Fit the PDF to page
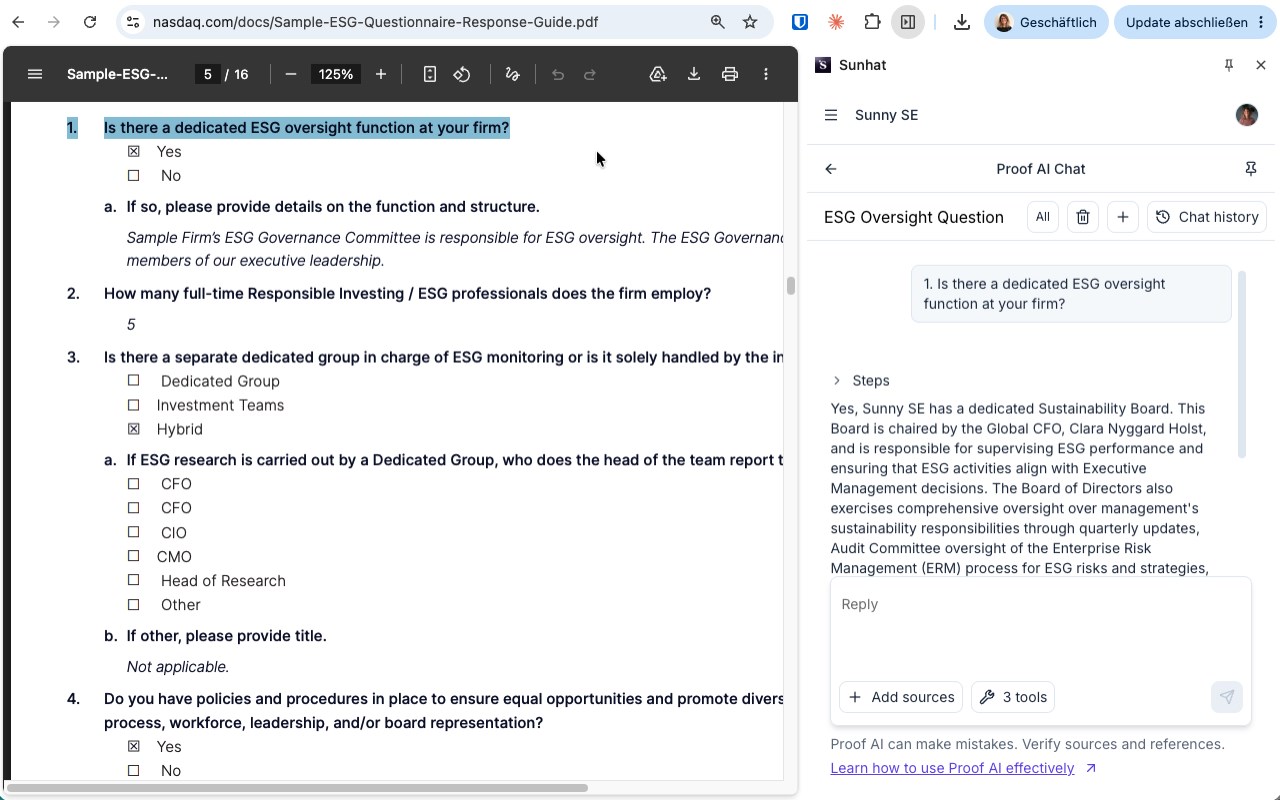Viewport: 1280px width, 800px height. [430, 74]
